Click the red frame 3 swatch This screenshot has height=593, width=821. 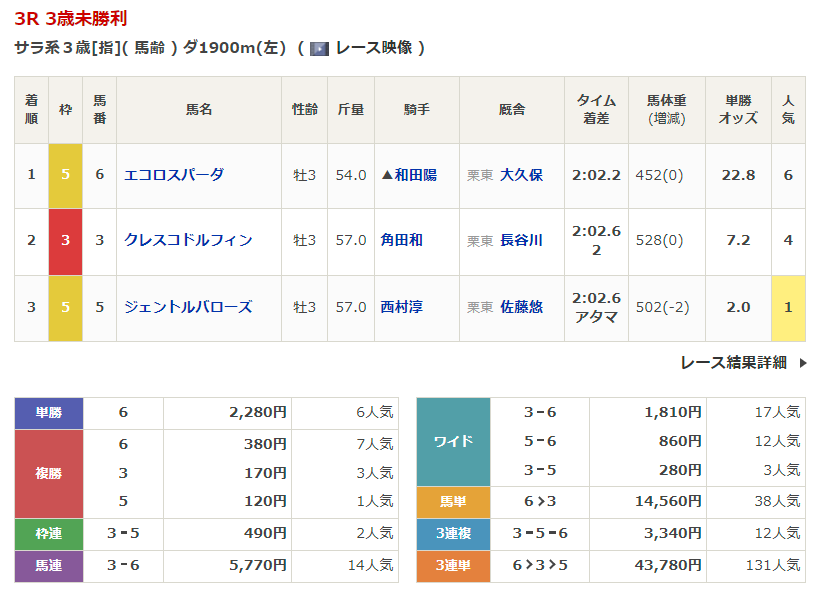65,241
